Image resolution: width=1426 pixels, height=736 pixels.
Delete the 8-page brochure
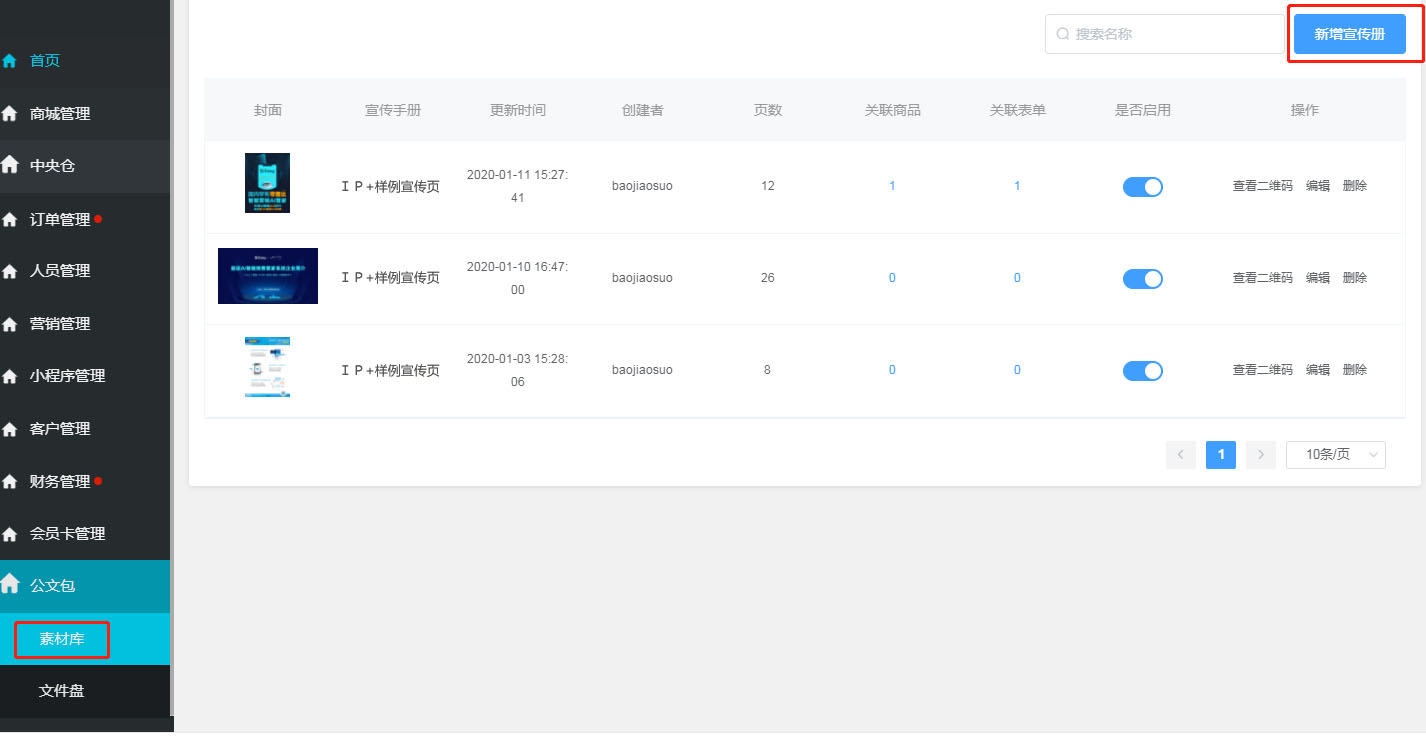click(x=1355, y=370)
